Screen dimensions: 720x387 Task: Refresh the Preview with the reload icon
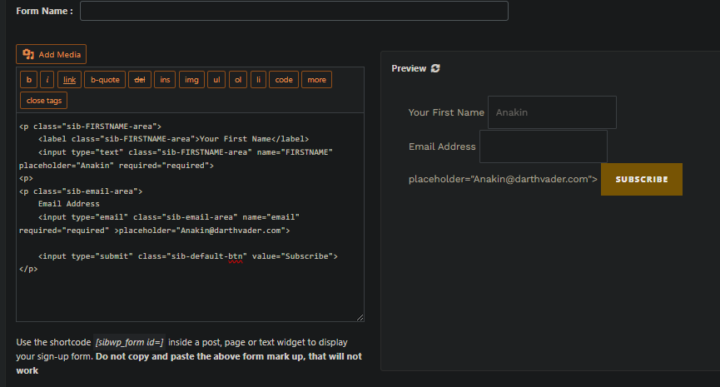[435, 68]
